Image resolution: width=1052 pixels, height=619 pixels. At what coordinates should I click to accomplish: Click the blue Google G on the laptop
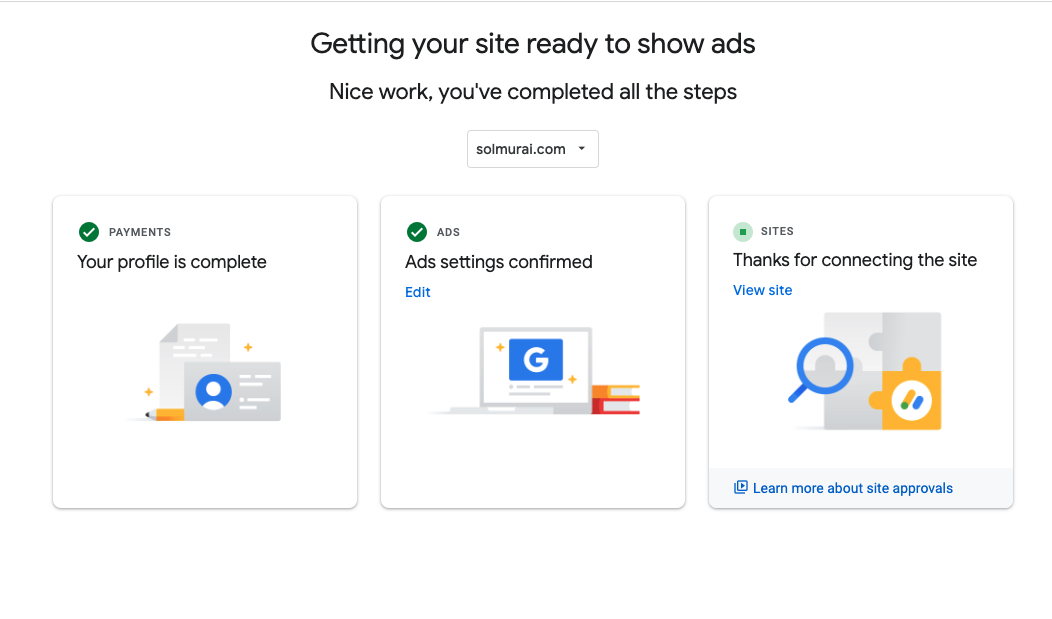(x=536, y=359)
